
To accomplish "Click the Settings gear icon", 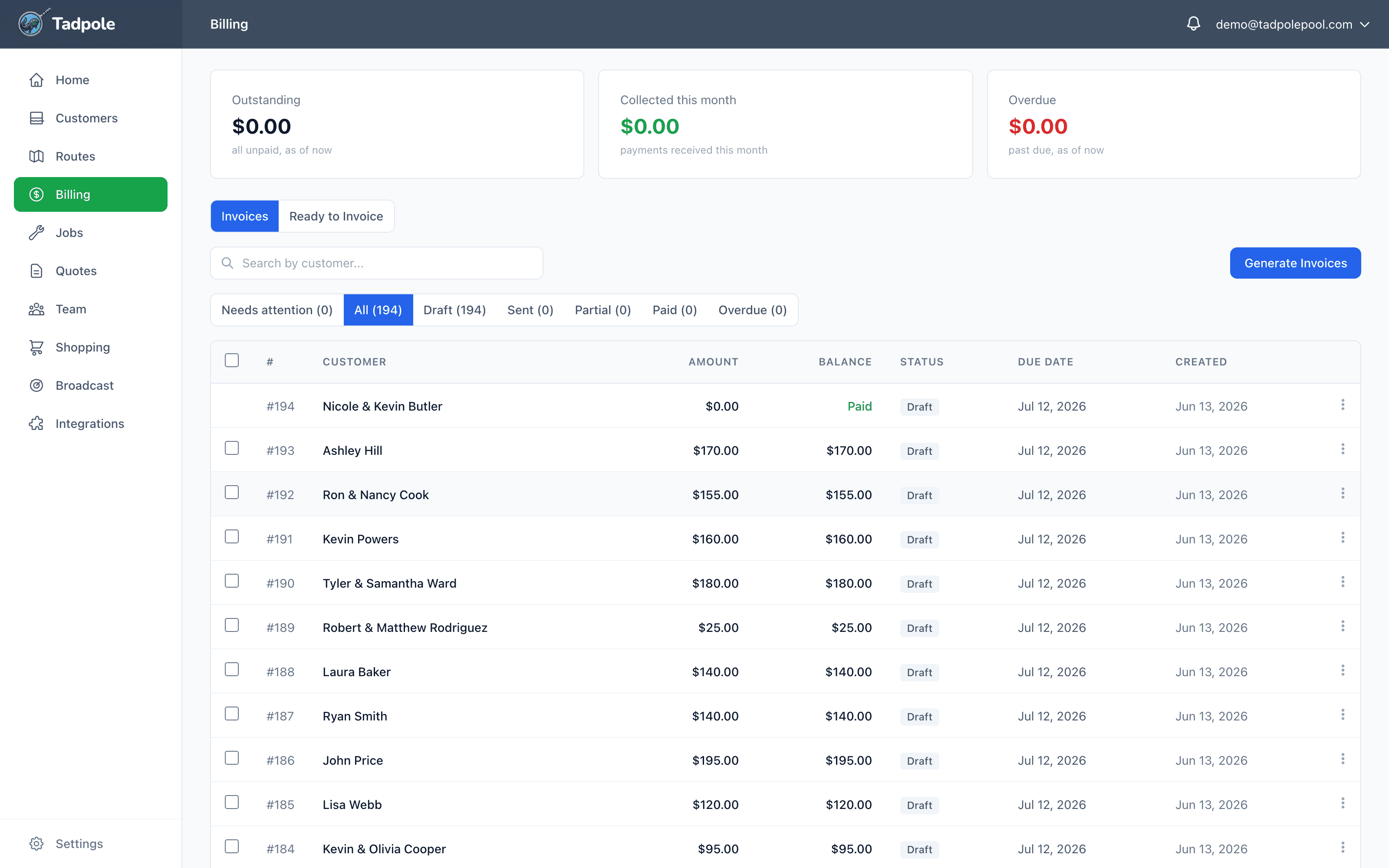I will click(36, 843).
